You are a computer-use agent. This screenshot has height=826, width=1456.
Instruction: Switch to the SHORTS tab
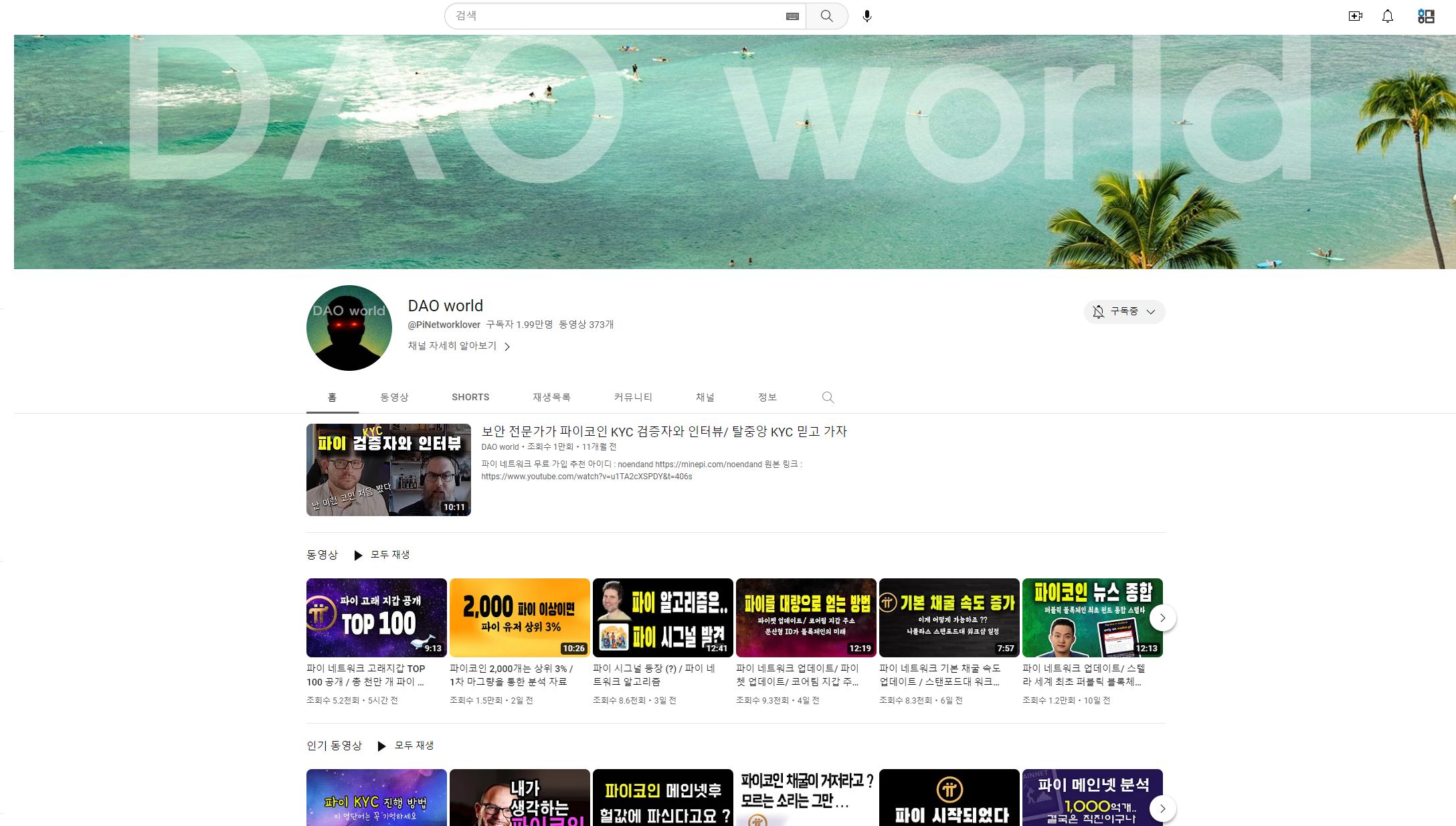pos(470,397)
